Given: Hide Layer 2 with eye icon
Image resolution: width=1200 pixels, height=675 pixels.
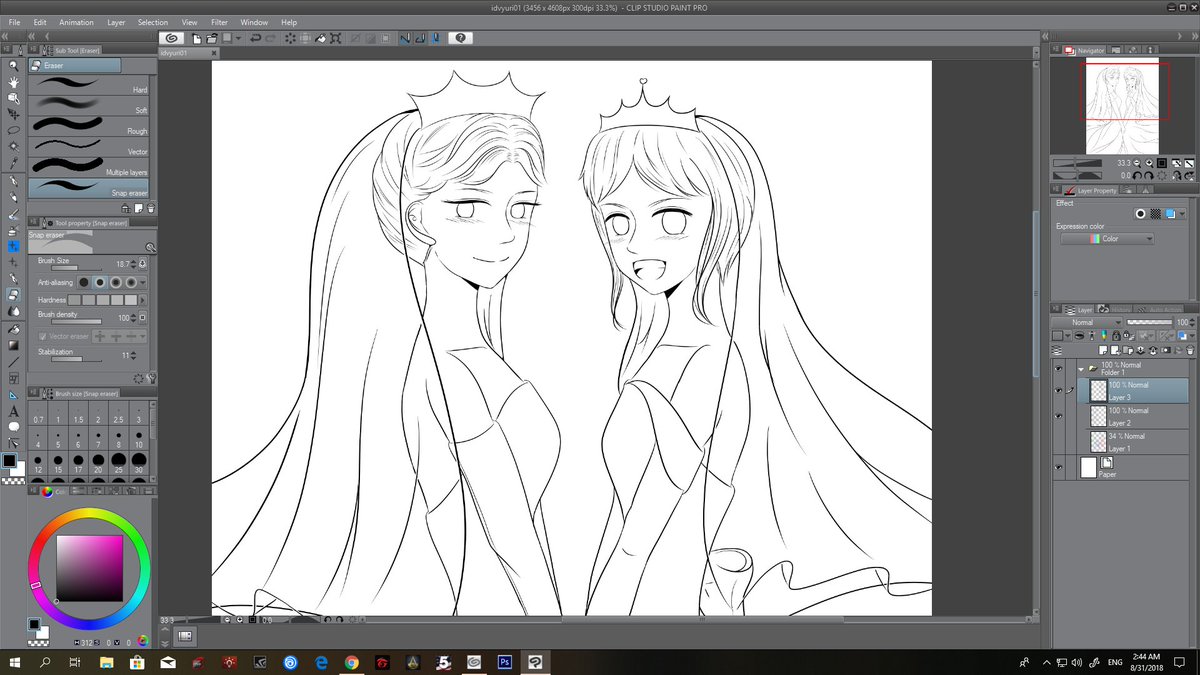Looking at the screenshot, I should tap(1059, 416).
